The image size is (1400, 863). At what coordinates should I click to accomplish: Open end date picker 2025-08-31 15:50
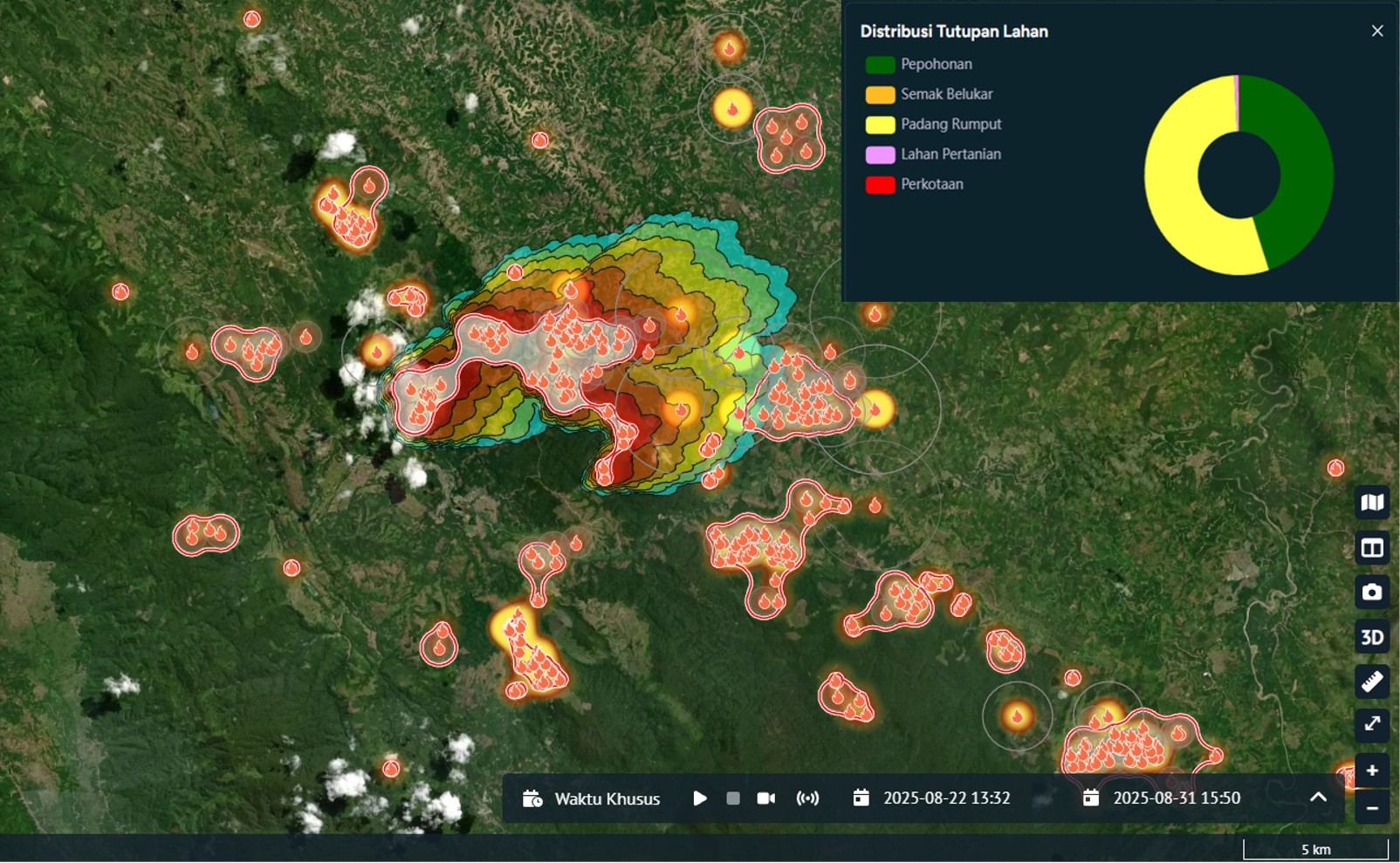(1162, 798)
